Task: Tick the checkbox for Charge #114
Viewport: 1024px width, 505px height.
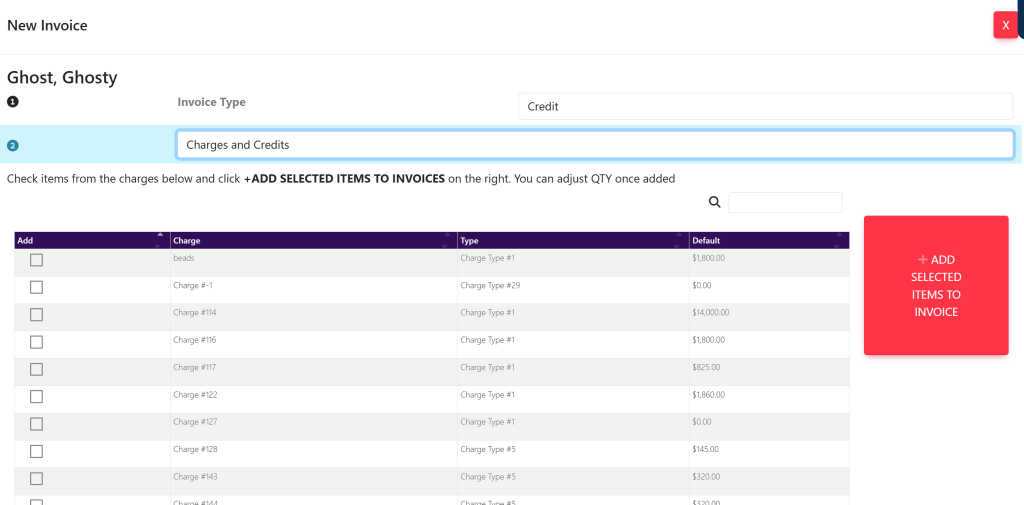Action: [37, 315]
